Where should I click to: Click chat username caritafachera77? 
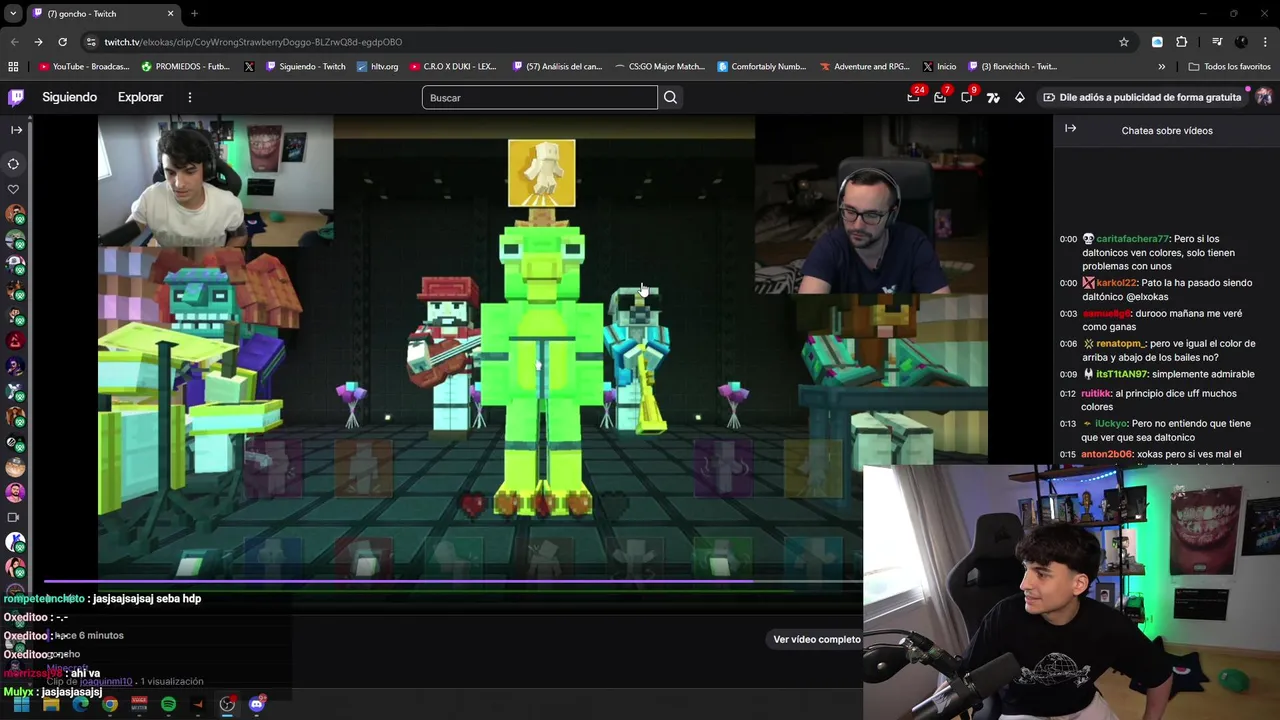pyautogui.click(x=1132, y=239)
